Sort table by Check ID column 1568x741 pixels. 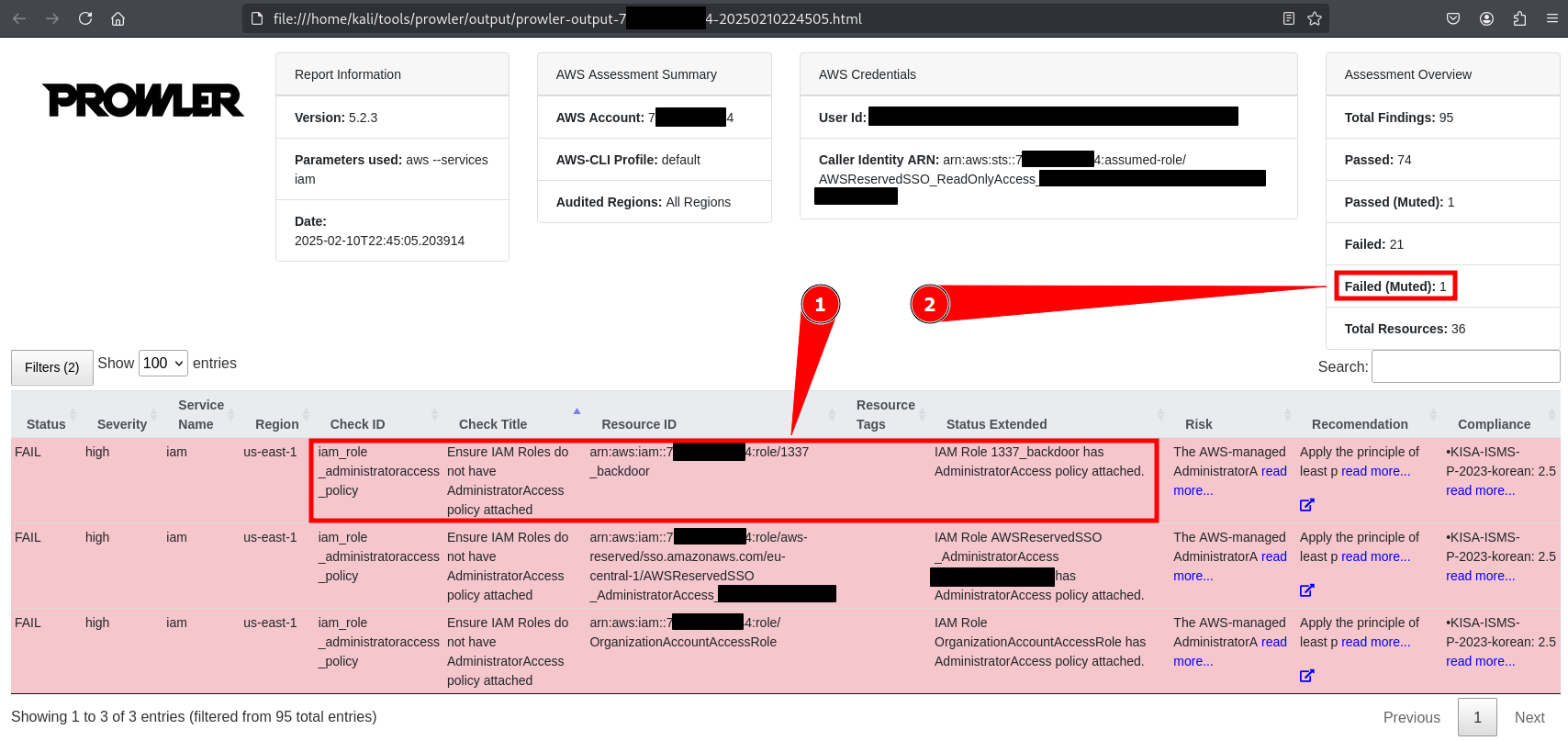357,424
